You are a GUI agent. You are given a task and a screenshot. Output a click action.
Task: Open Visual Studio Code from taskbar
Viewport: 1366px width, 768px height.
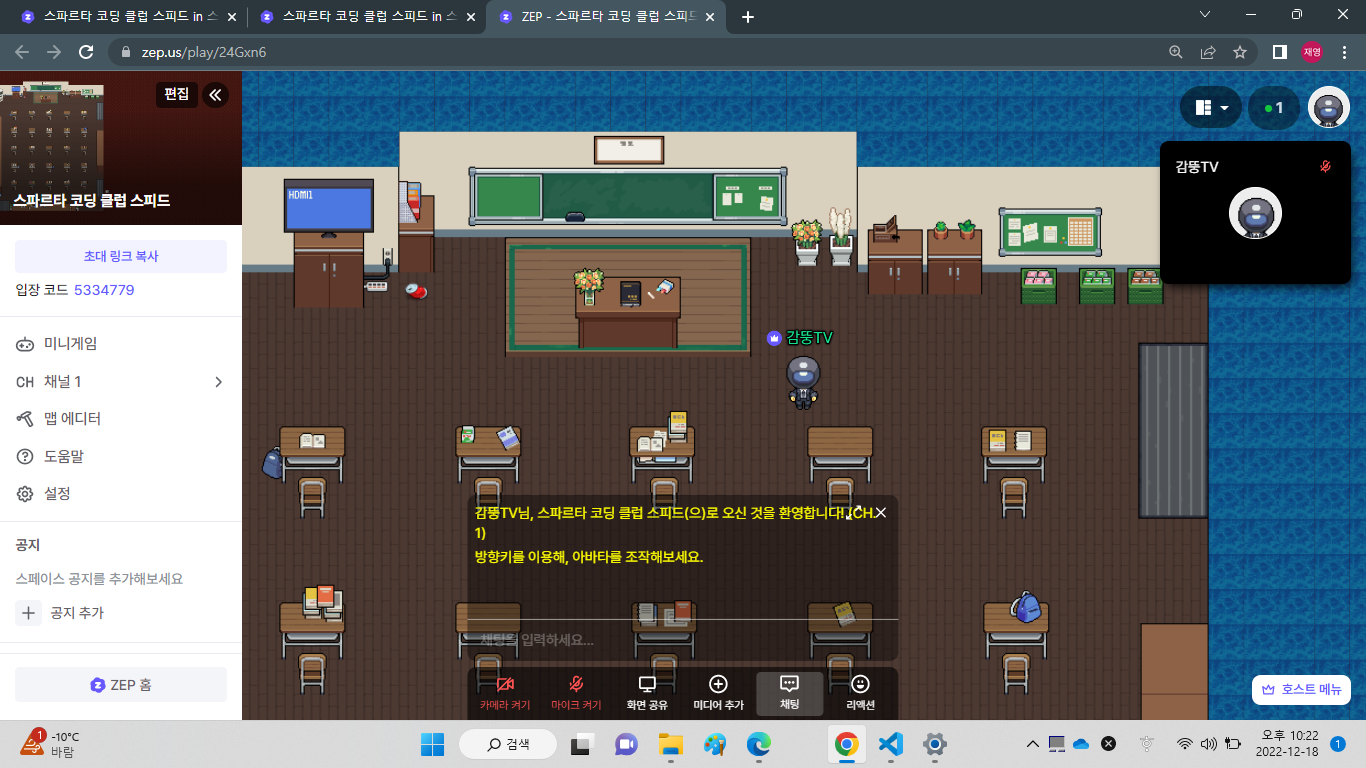point(890,744)
